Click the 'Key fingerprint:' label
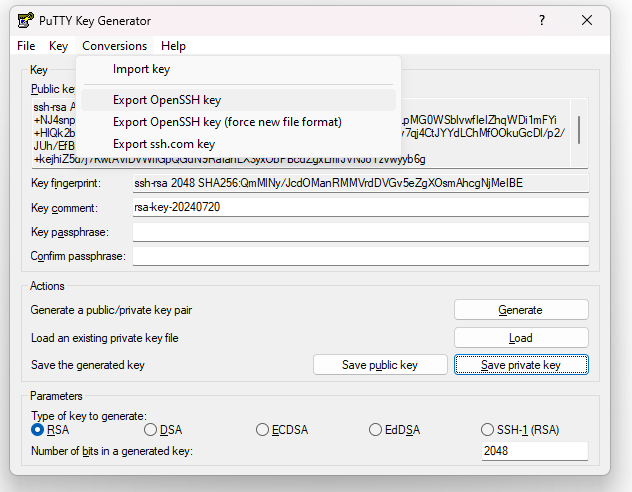Screen dimensions: 632x492 [x=66, y=183]
